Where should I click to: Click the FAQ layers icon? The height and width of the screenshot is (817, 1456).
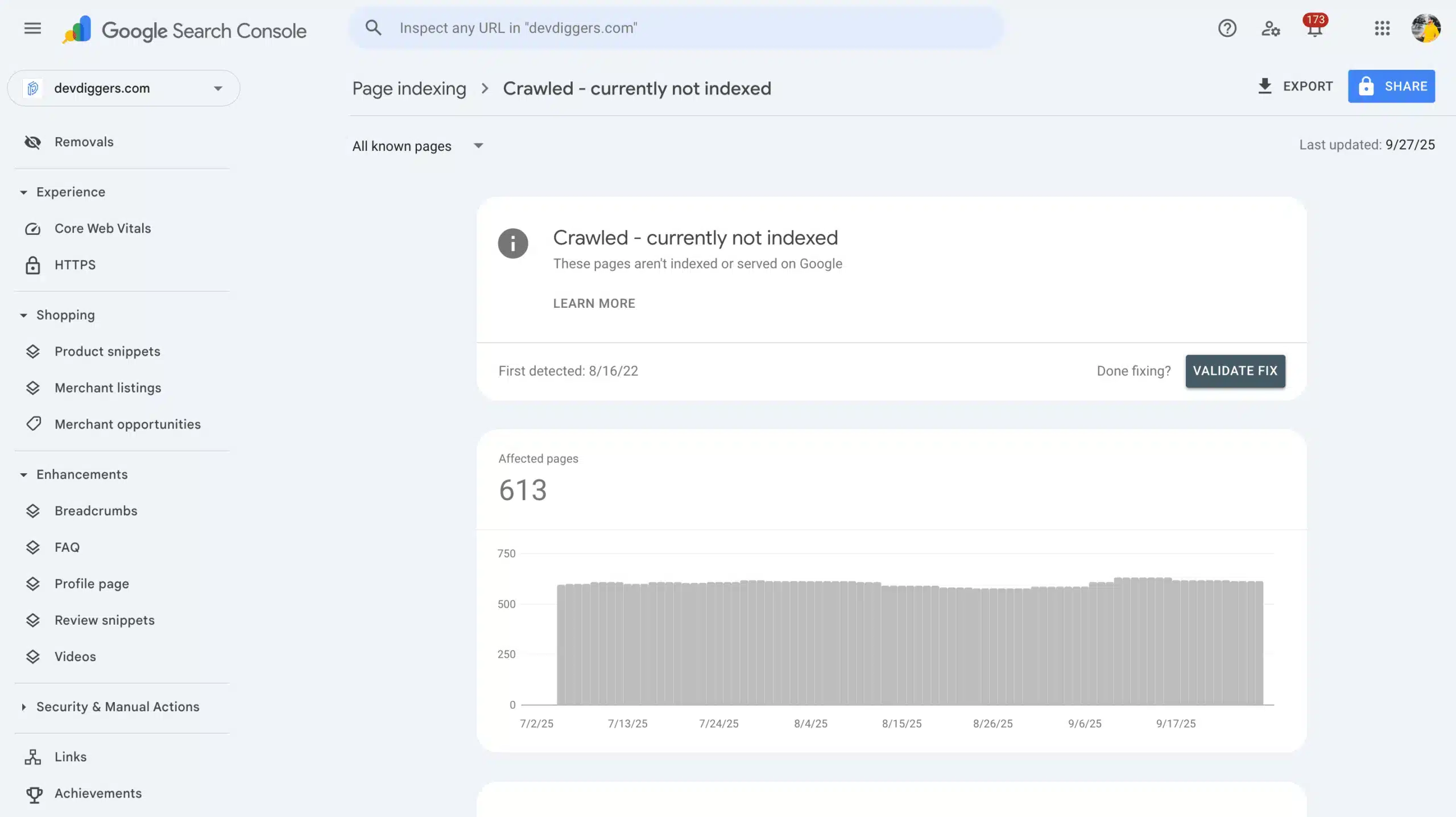click(32, 547)
